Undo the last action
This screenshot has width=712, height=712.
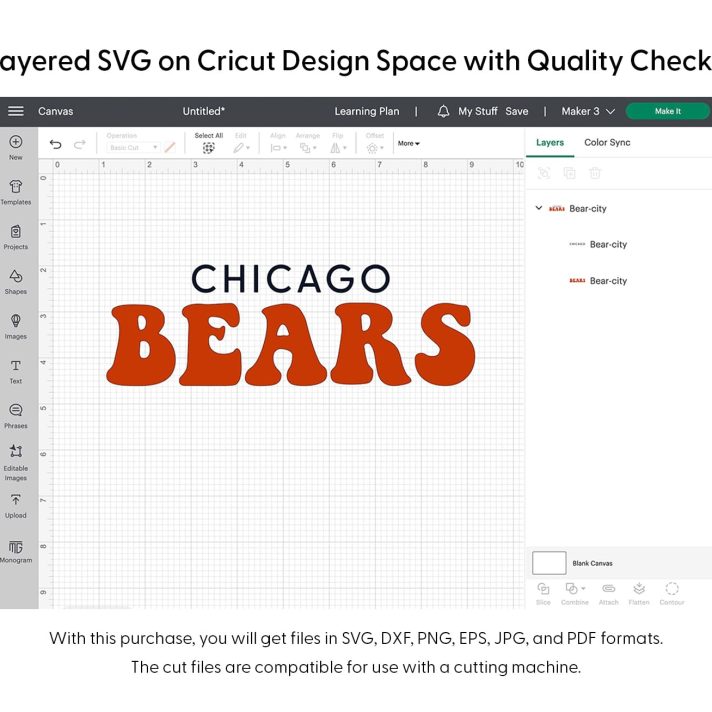pyautogui.click(x=55, y=144)
